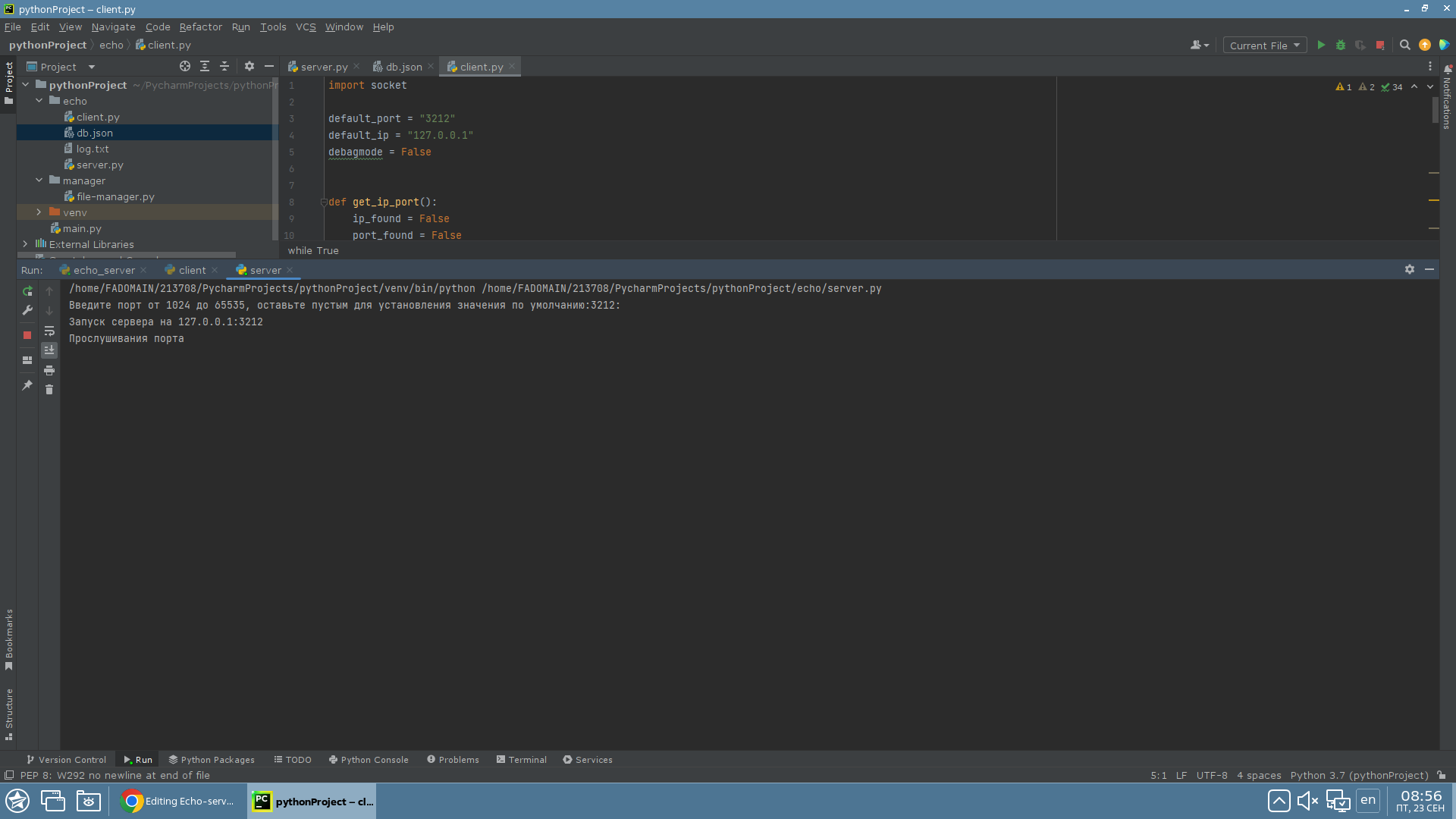Open the Python Console tool window

369,759
